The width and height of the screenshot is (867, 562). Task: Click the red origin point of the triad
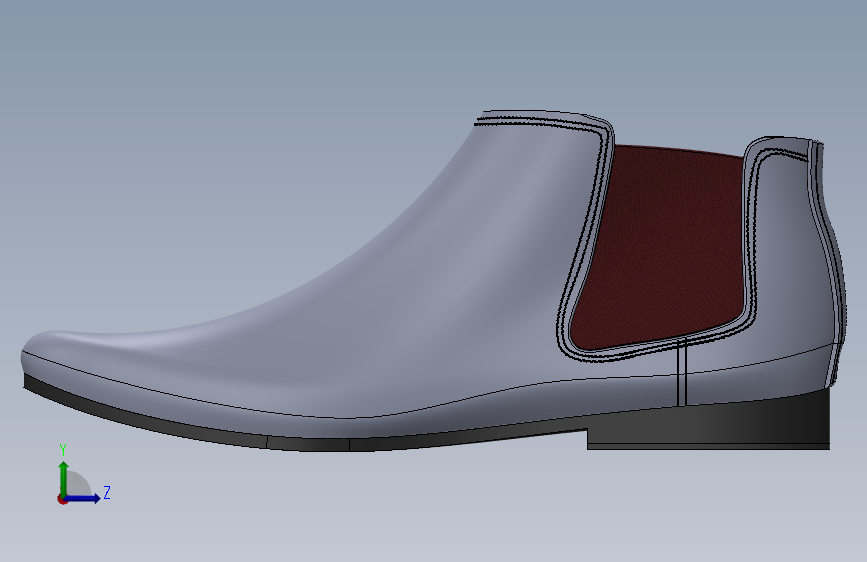click(x=62, y=499)
